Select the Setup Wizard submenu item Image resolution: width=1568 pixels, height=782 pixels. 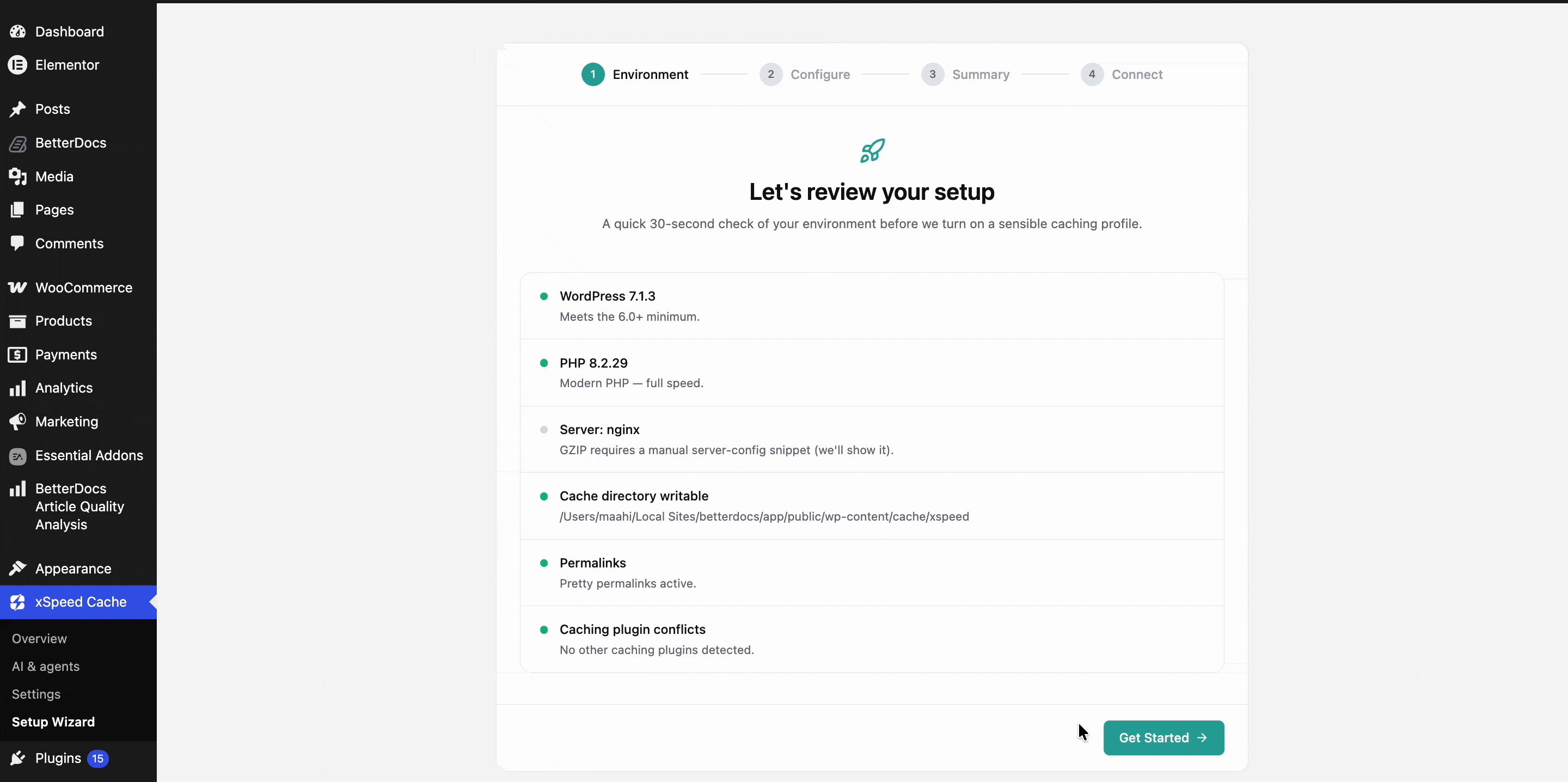click(x=53, y=722)
